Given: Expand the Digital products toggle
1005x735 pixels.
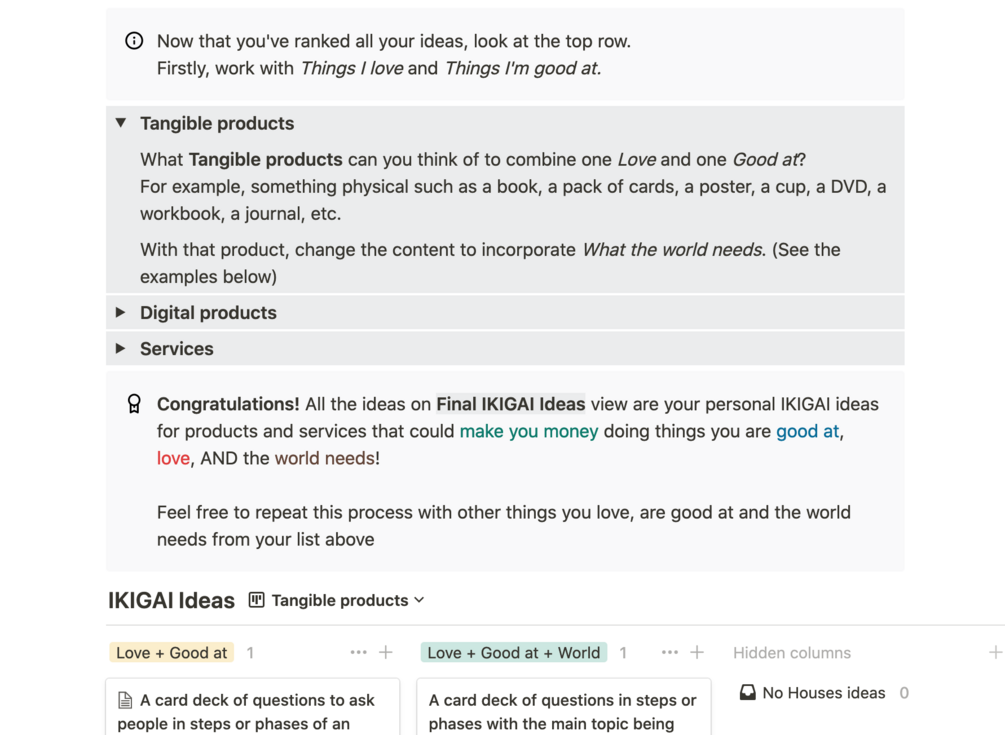Looking at the screenshot, I should (x=121, y=313).
